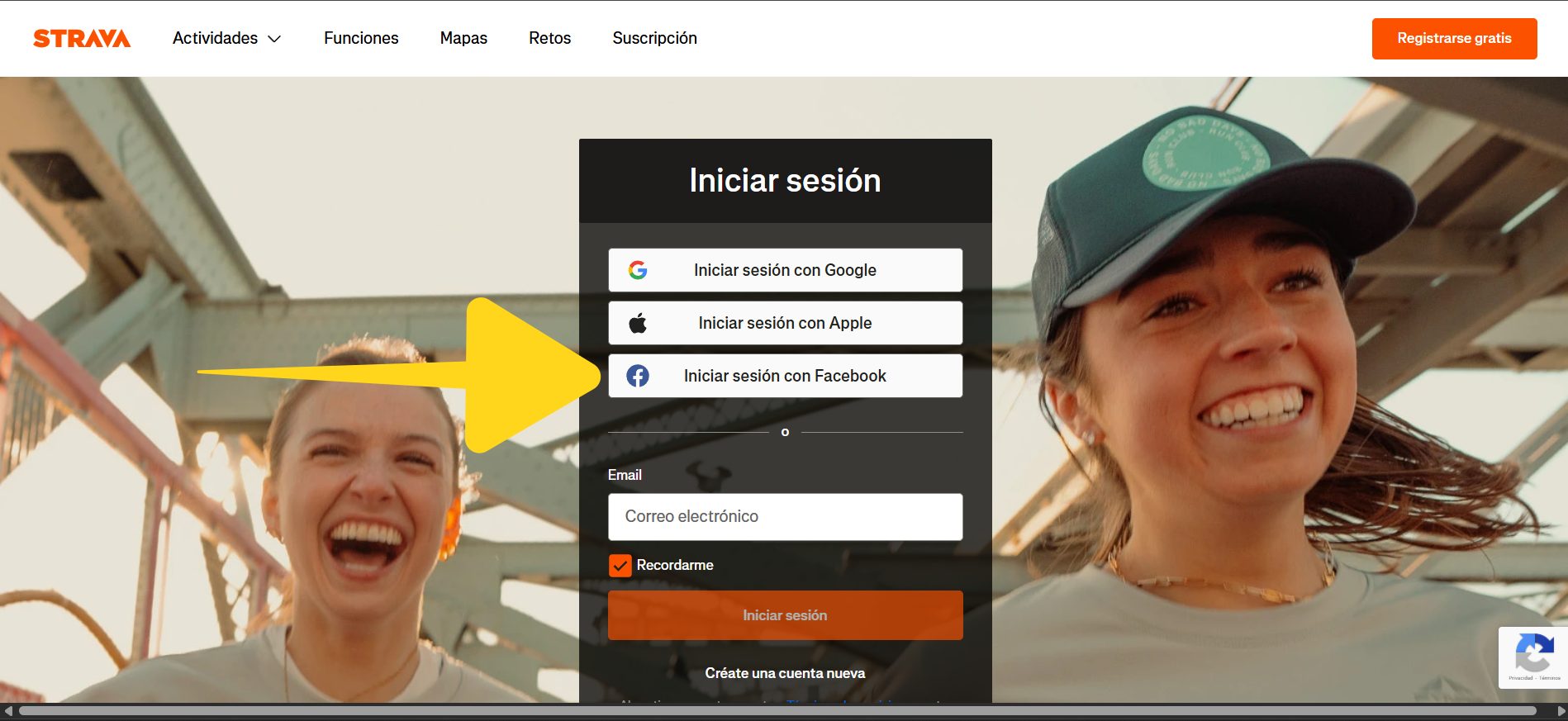The width and height of the screenshot is (1568, 721).
Task: Open the Términos link in reCAPTCHA badge
Action: [x=1550, y=678]
